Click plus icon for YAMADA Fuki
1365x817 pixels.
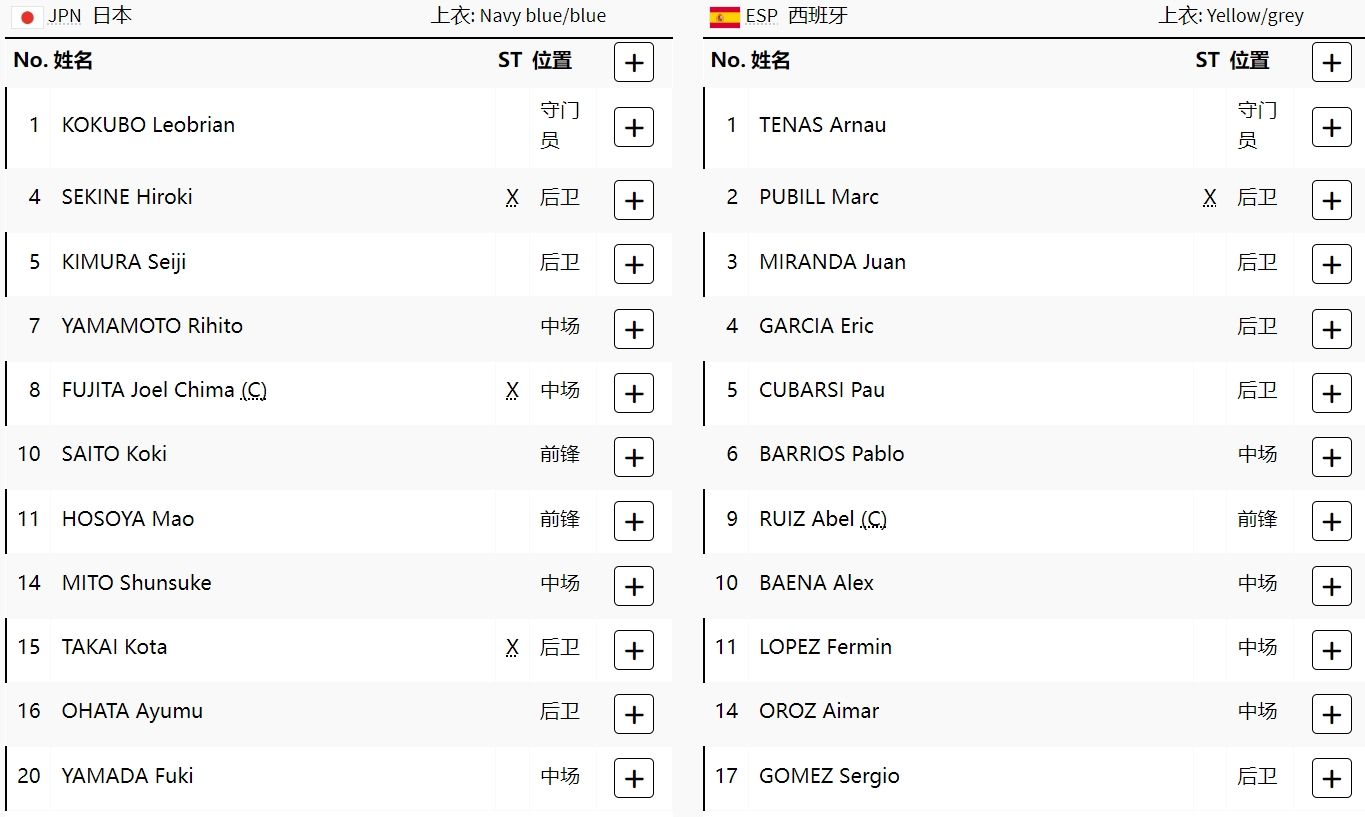click(x=633, y=778)
